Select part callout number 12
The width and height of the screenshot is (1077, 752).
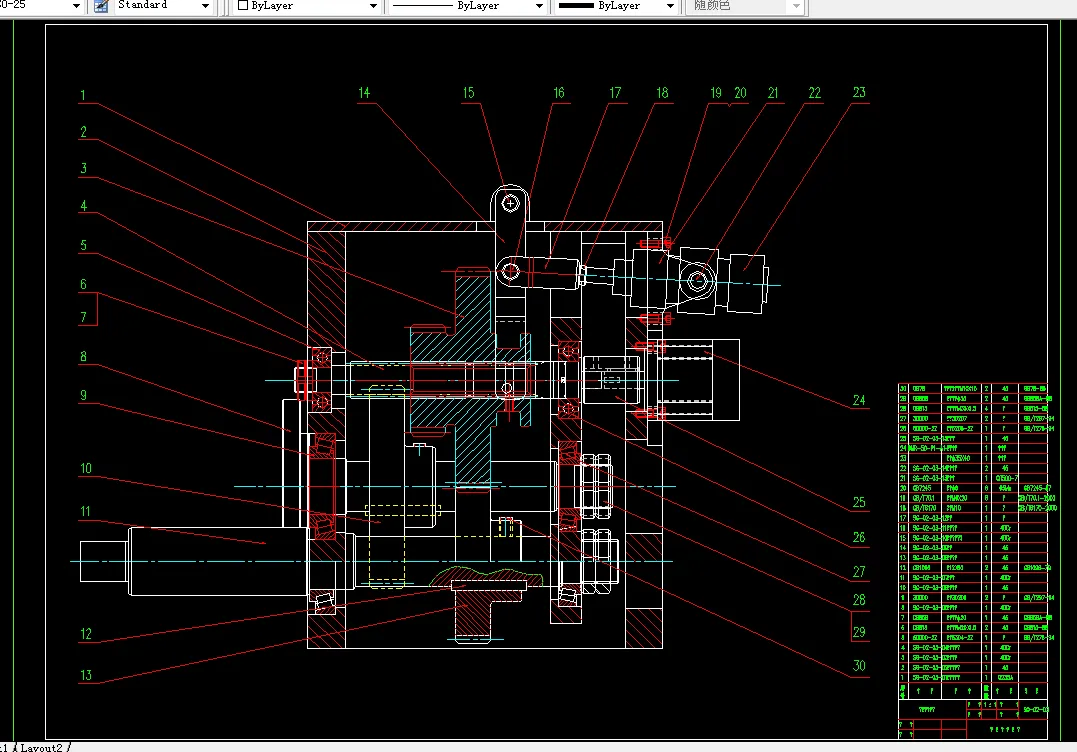pyautogui.click(x=86, y=634)
